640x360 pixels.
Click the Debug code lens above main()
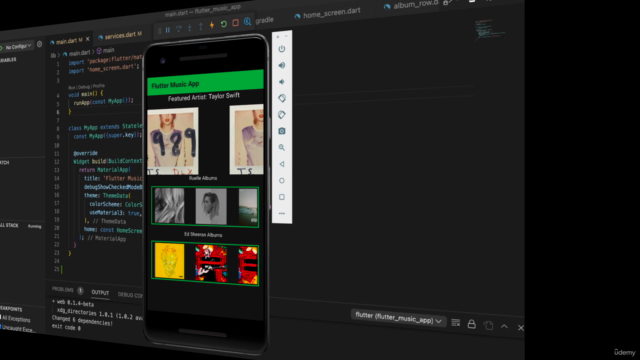click(84, 87)
